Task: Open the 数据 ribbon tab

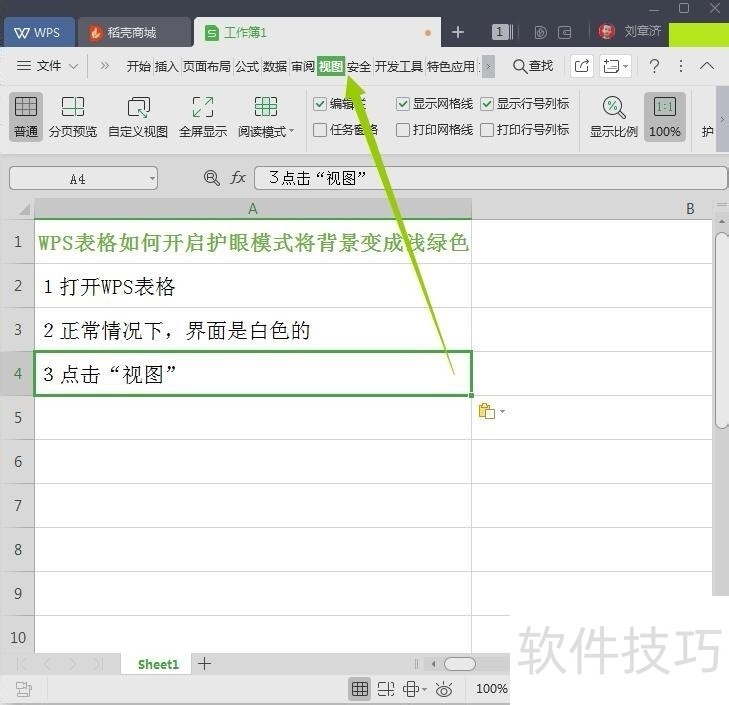Action: coord(275,66)
